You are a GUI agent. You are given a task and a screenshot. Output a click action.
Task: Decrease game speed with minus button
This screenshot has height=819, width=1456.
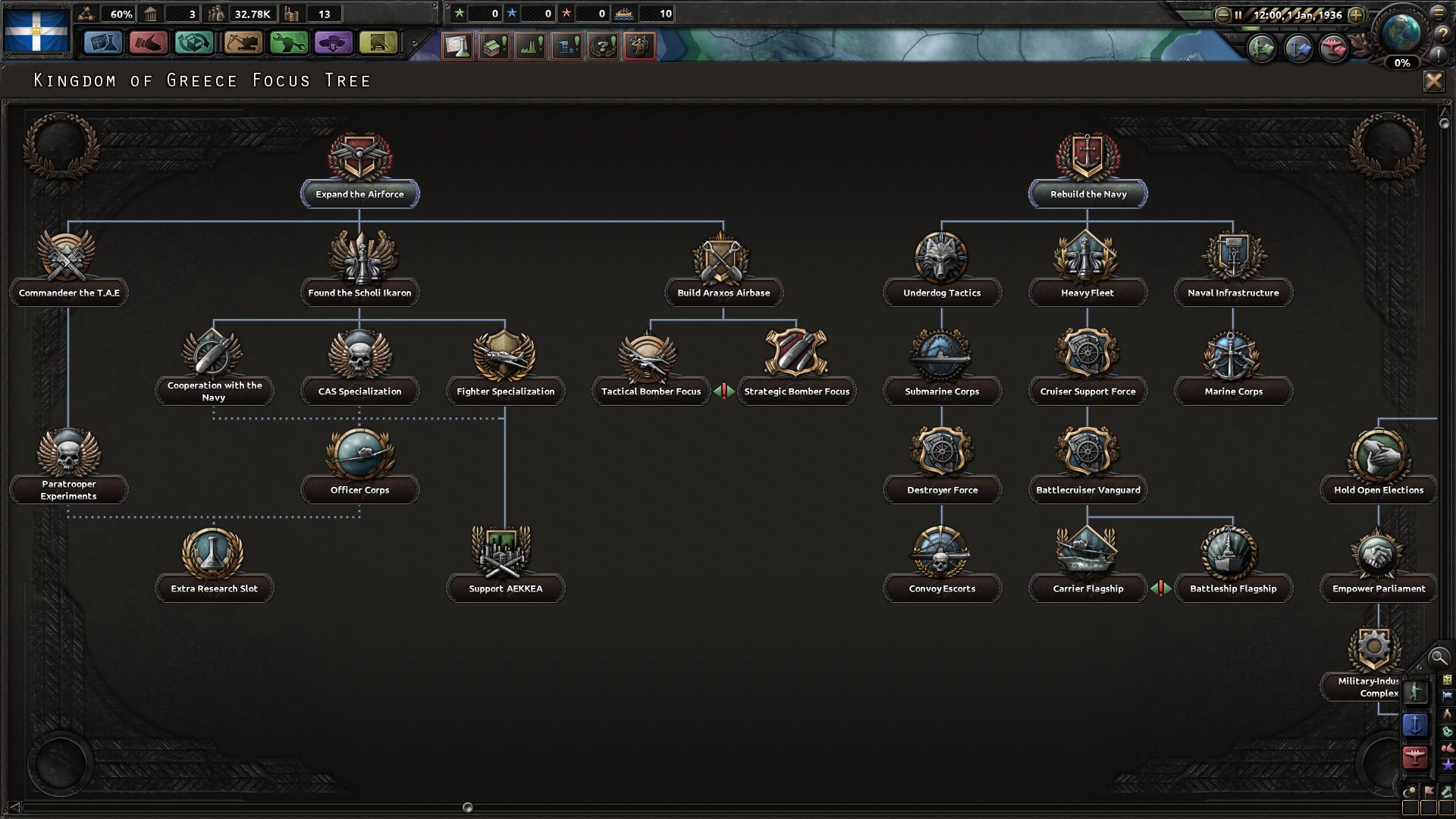[1222, 14]
